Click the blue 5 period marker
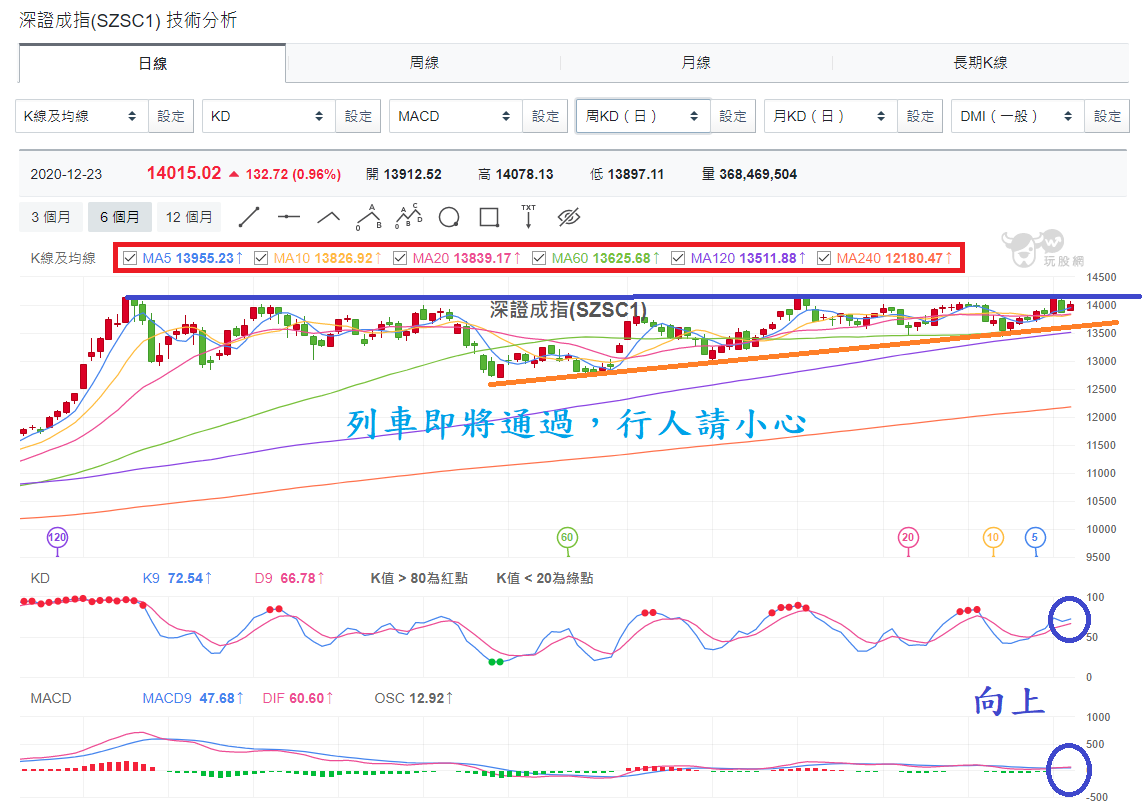1146x812 pixels. 1035,538
